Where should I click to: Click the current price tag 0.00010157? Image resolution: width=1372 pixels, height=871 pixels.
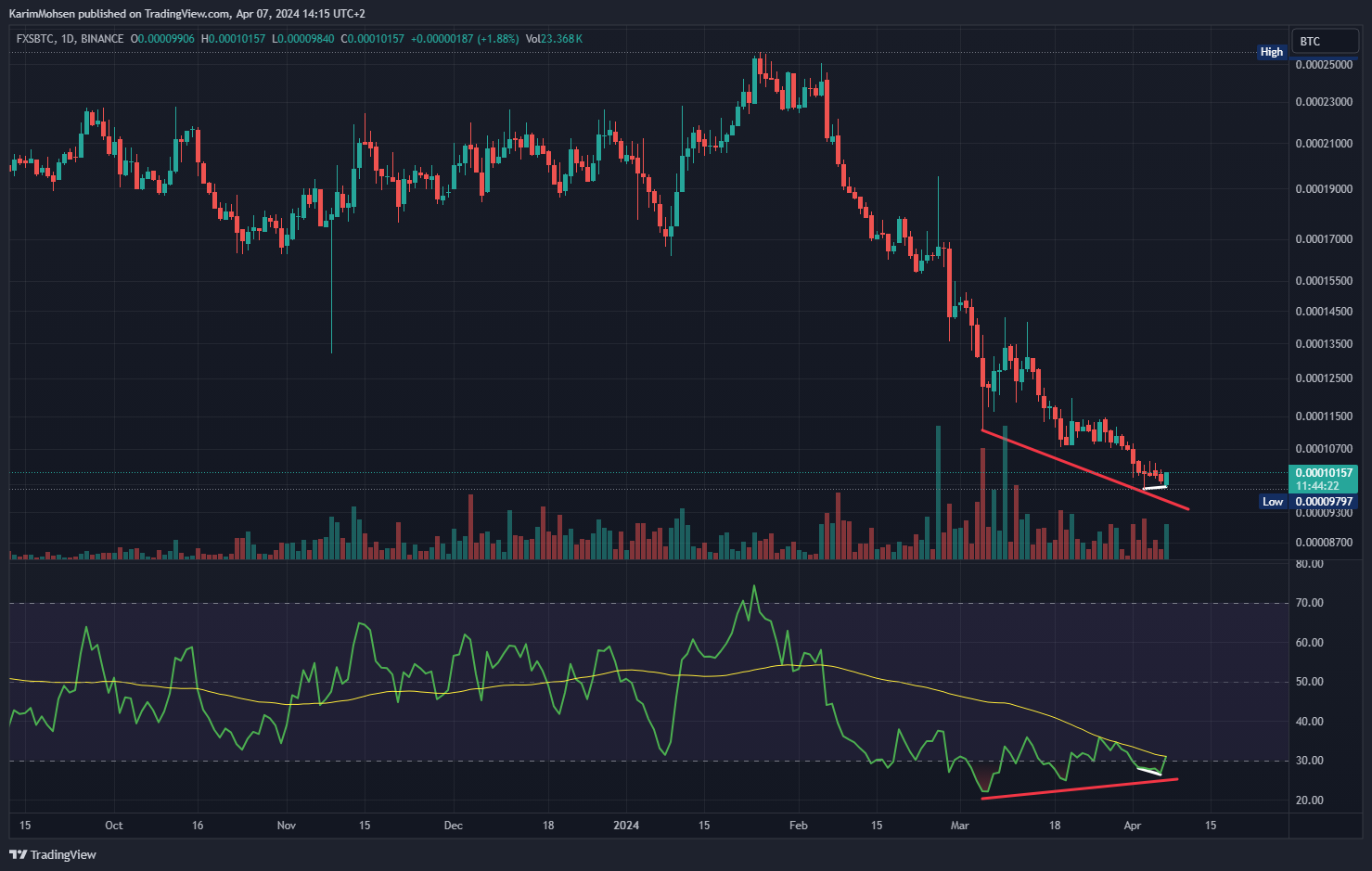tap(1324, 473)
